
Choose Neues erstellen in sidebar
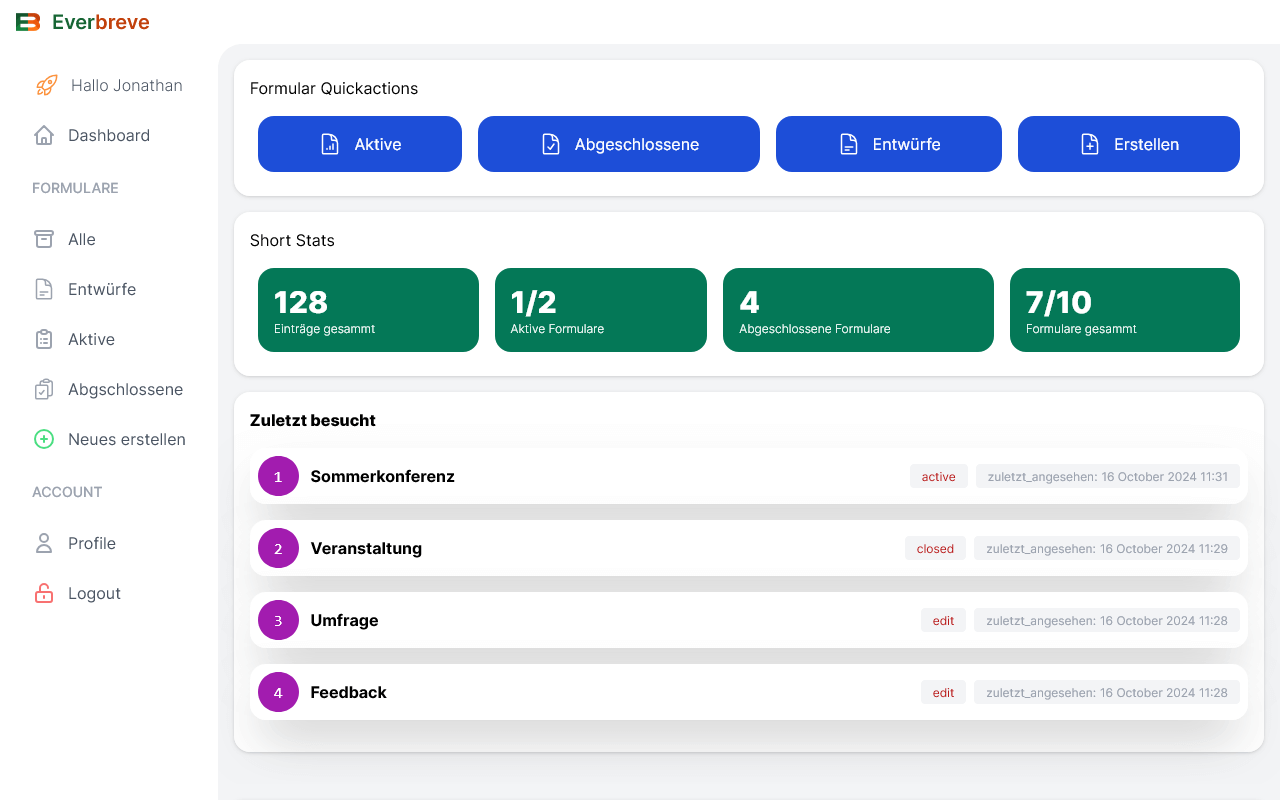pos(109,439)
